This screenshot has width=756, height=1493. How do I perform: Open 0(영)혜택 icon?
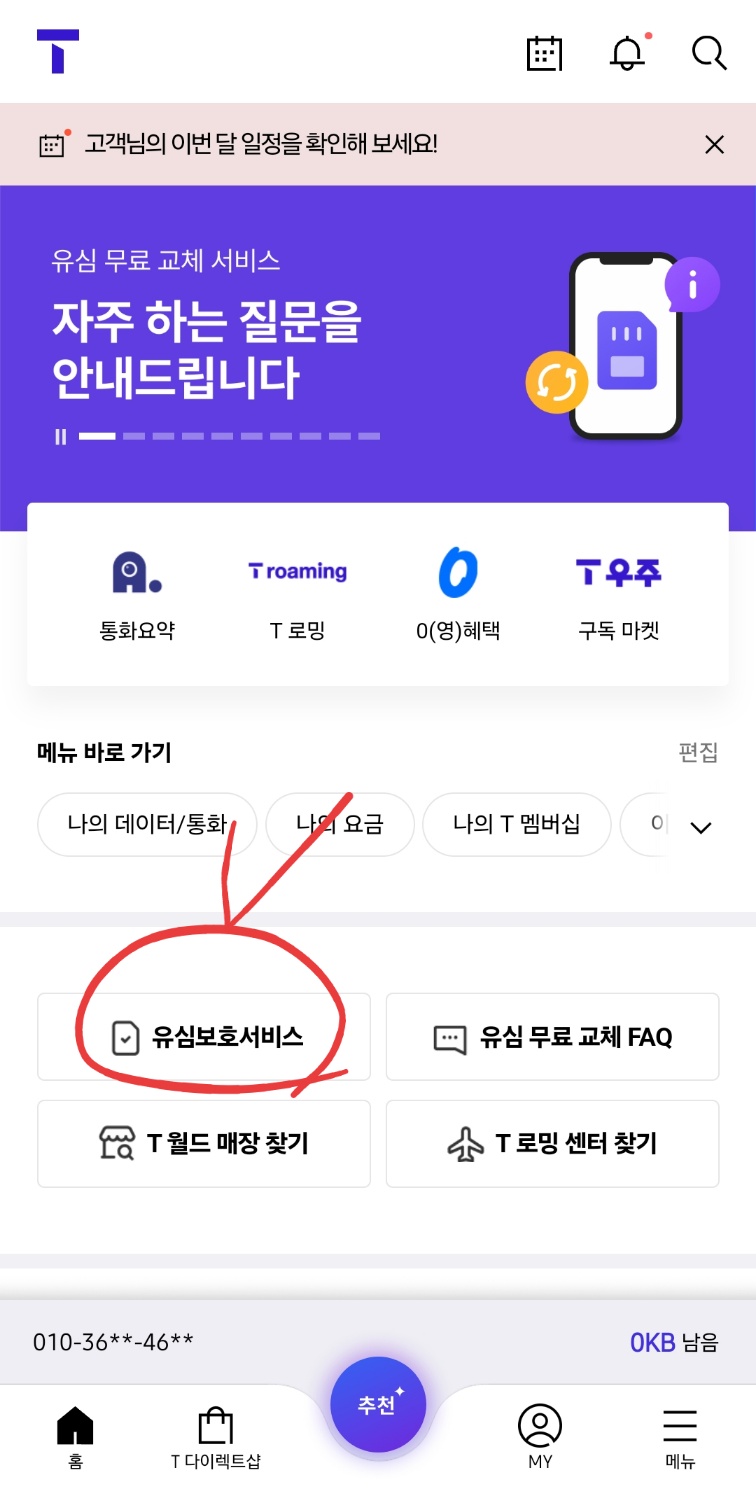coord(458,572)
